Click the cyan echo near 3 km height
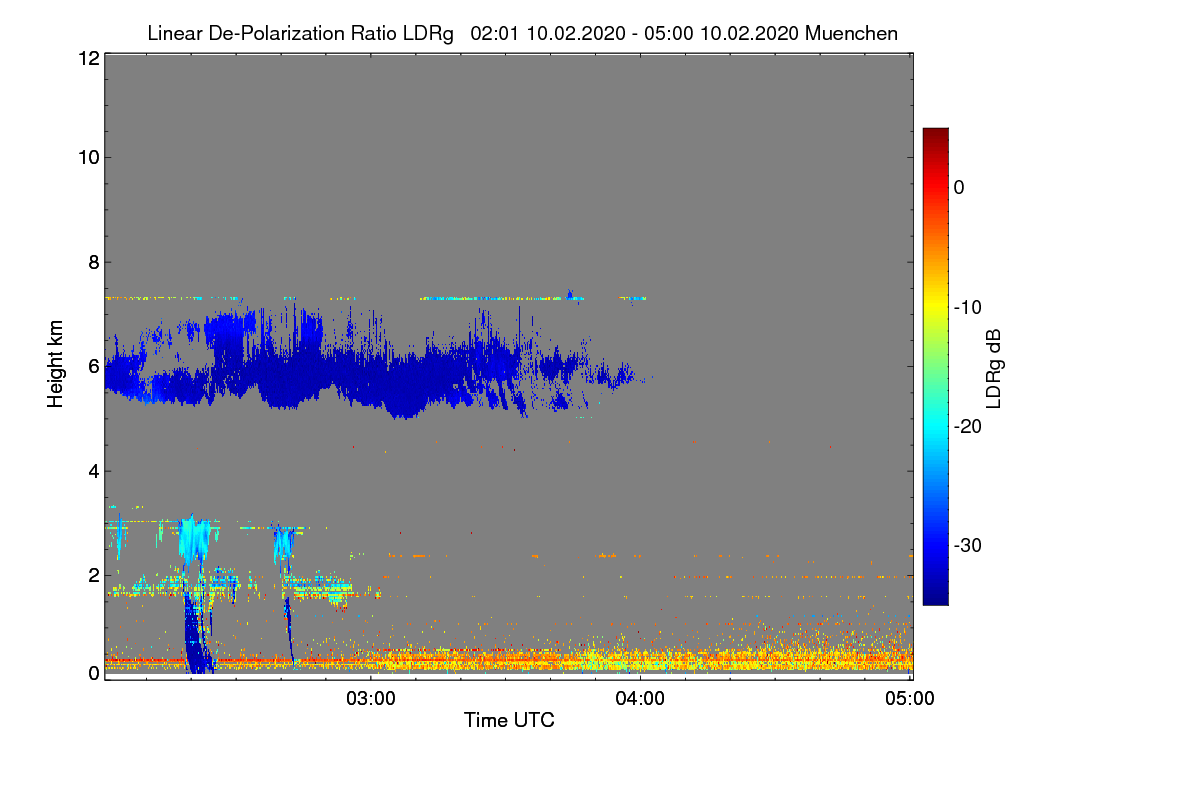 point(195,540)
